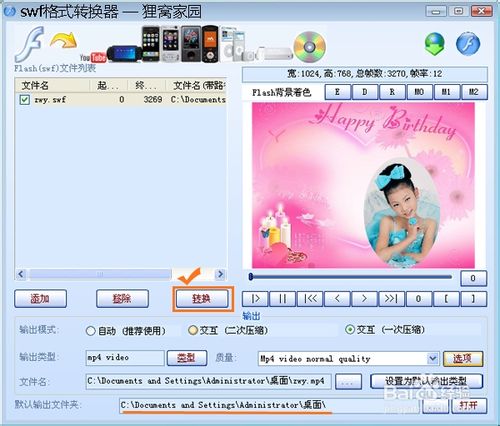Screen dimensions: 500x426
Task: Choose the YouTube output icon
Action: point(93,57)
